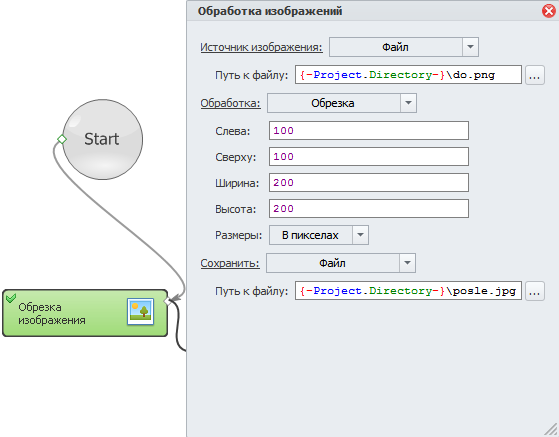559x437 pixels.
Task: Browse for source file with the ... button
Action: click(534, 75)
